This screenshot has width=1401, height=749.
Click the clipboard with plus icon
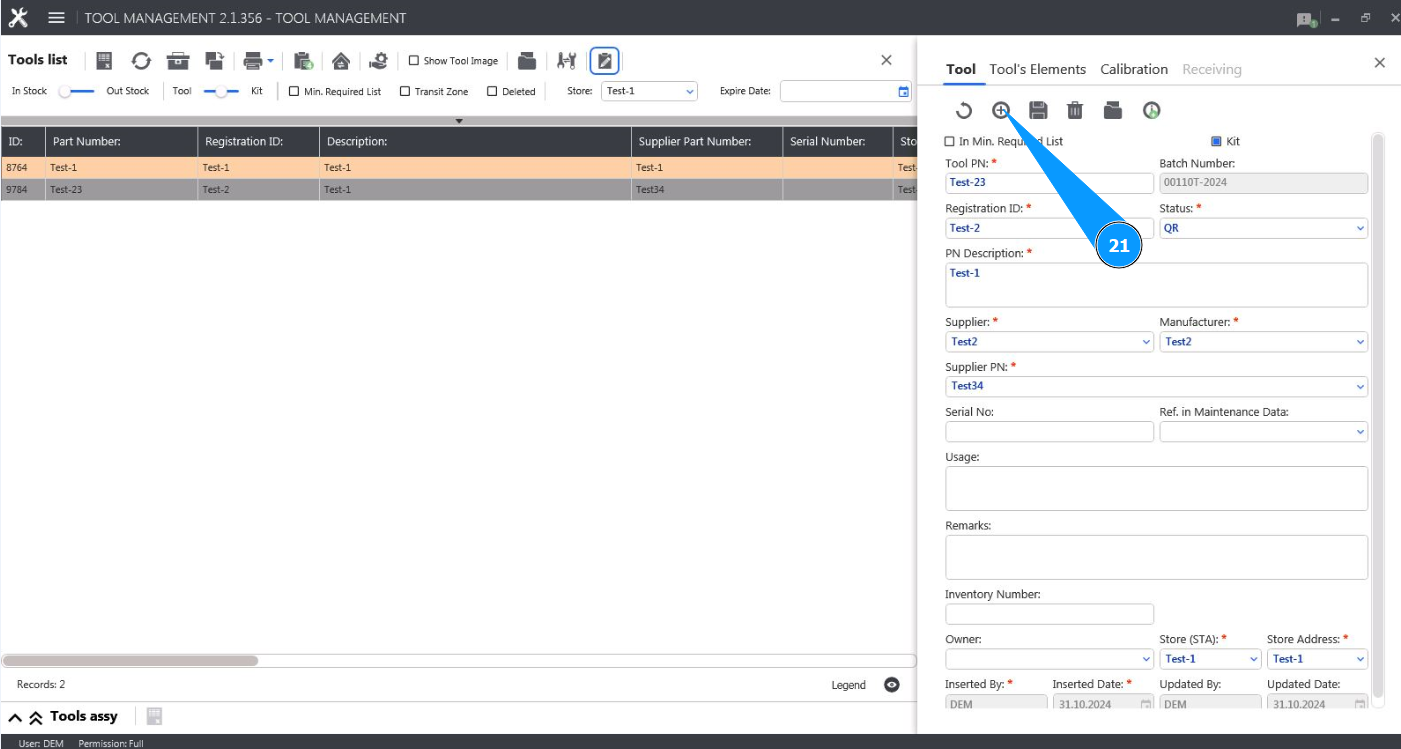(304, 61)
